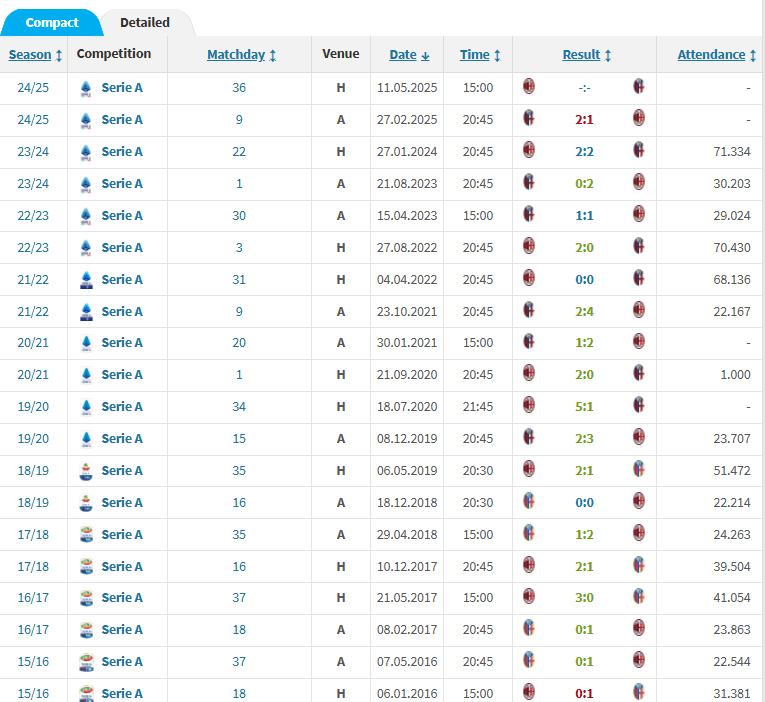Click the Venue column header

click(341, 54)
